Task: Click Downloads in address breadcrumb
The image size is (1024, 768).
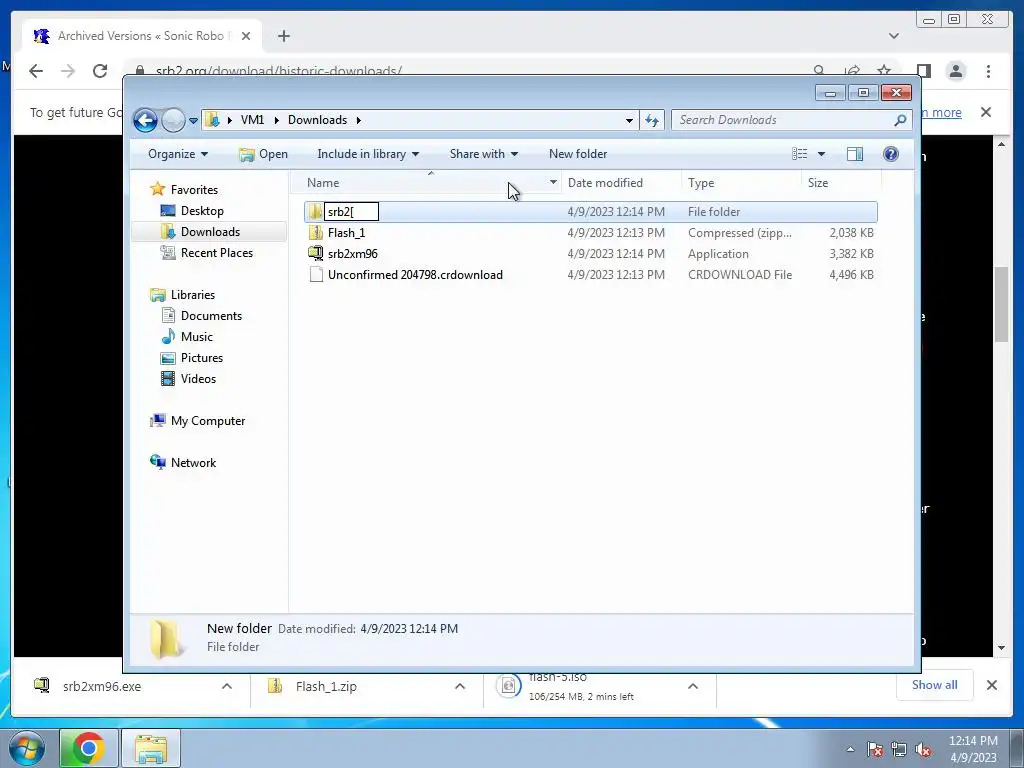Action: pyautogui.click(x=317, y=120)
